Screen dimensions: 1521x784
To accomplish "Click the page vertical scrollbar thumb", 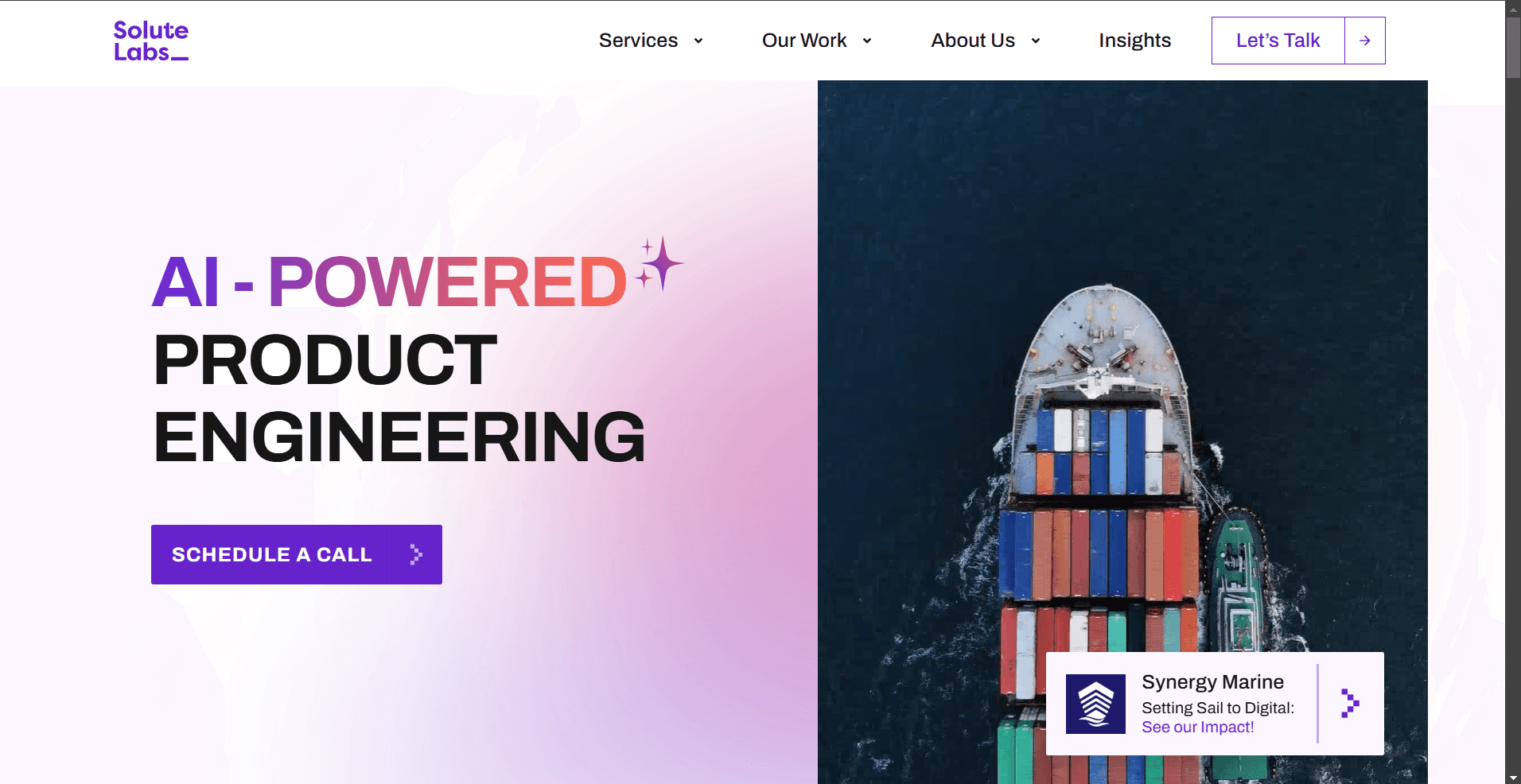I will (x=1513, y=47).
